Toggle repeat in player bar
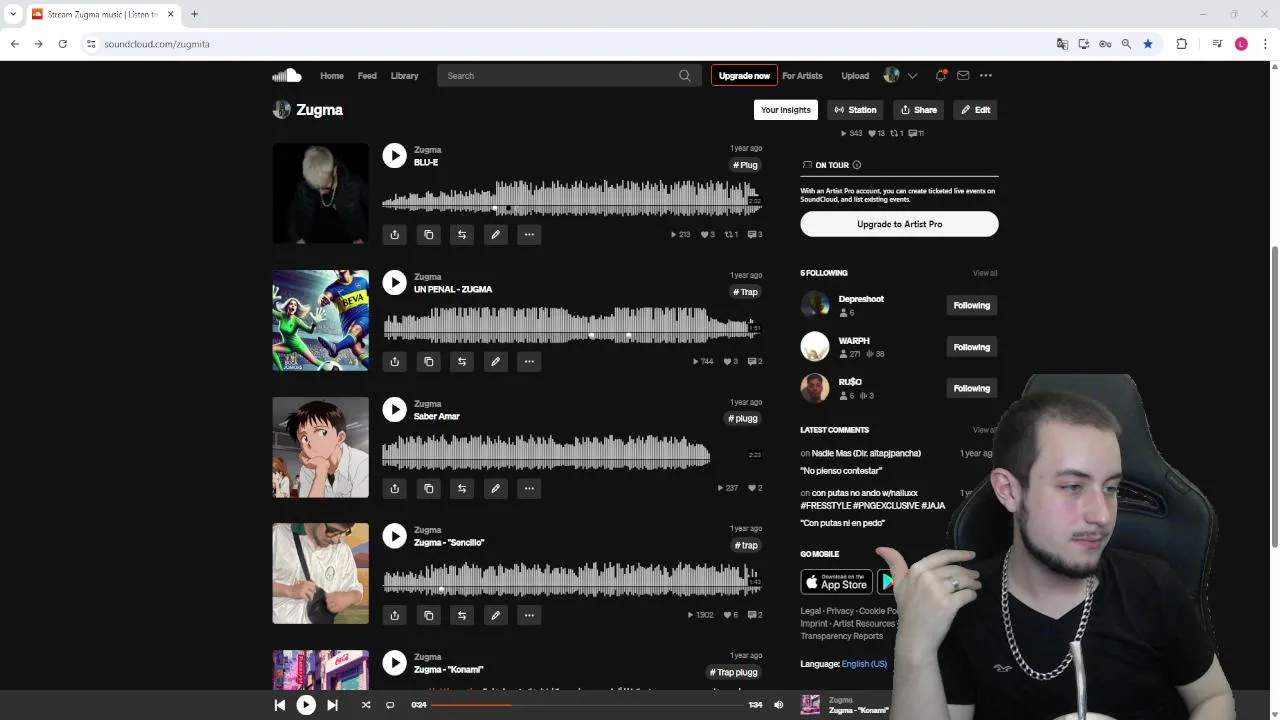The image size is (1280, 720). click(390, 705)
